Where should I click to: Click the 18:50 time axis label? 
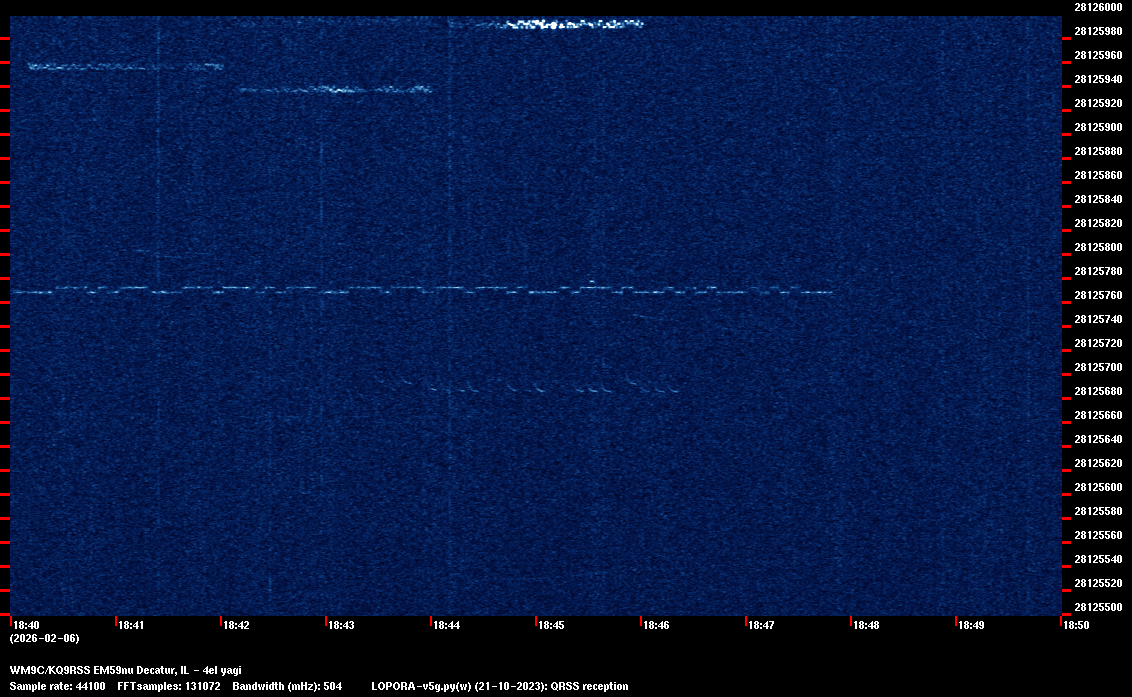pyautogui.click(x=1076, y=625)
